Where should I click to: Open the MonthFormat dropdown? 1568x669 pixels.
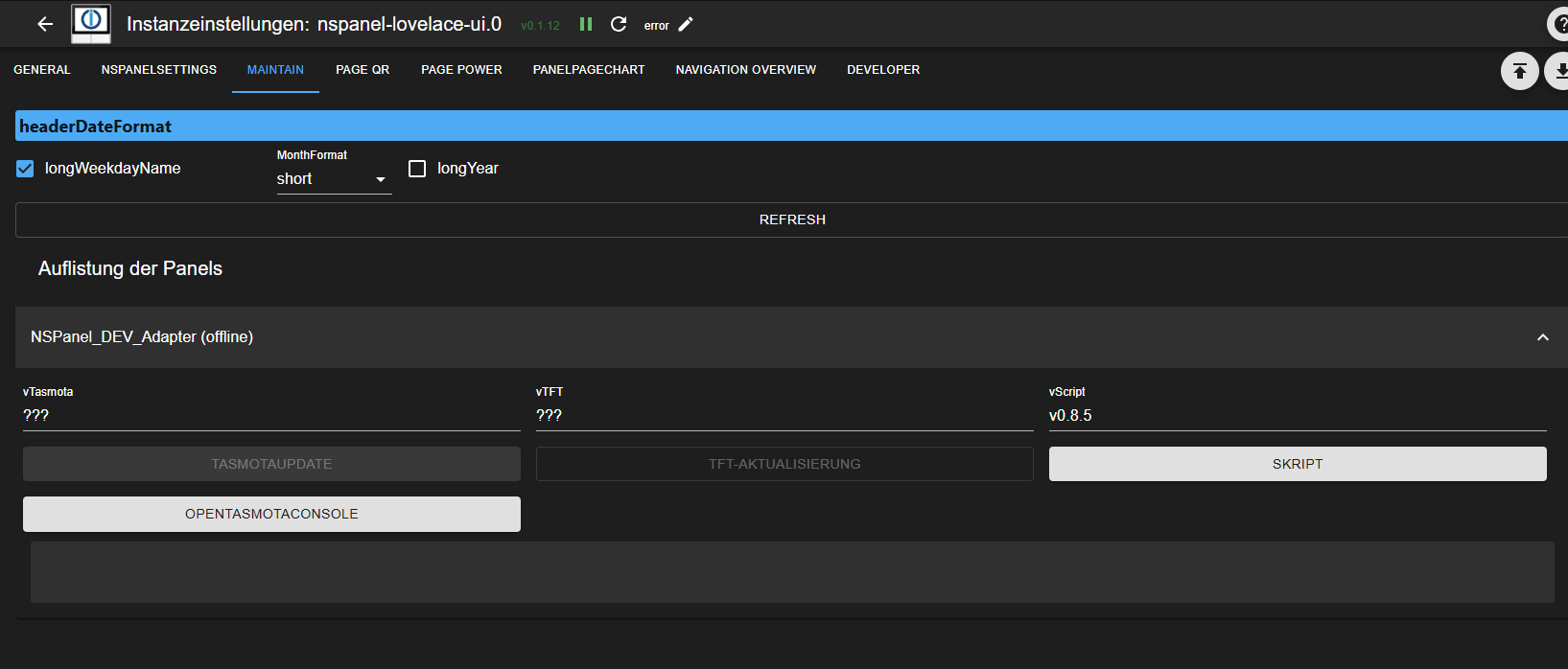(334, 179)
